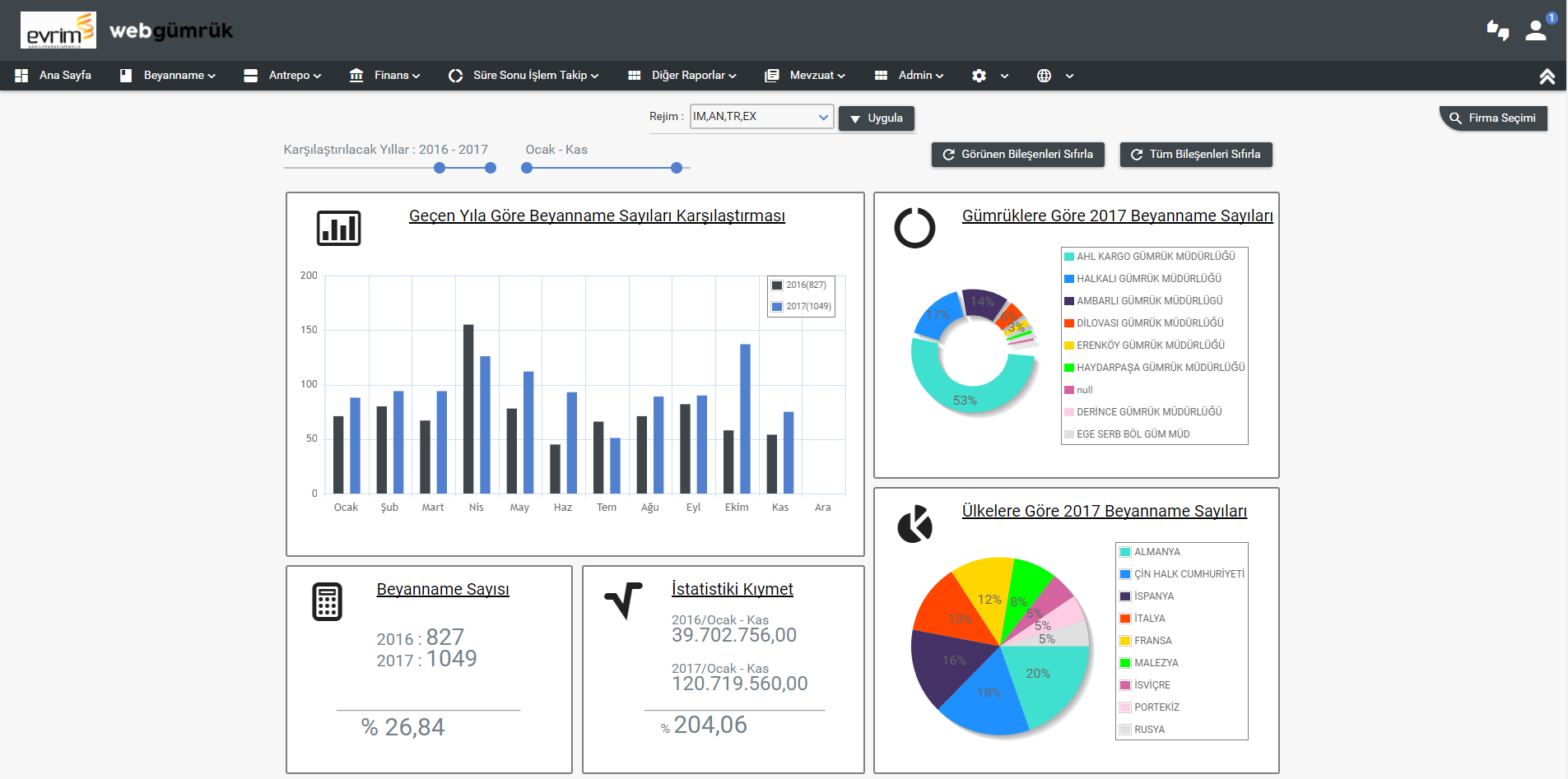Expand the Beyanname menu chevron
1568x779 pixels.
212,77
